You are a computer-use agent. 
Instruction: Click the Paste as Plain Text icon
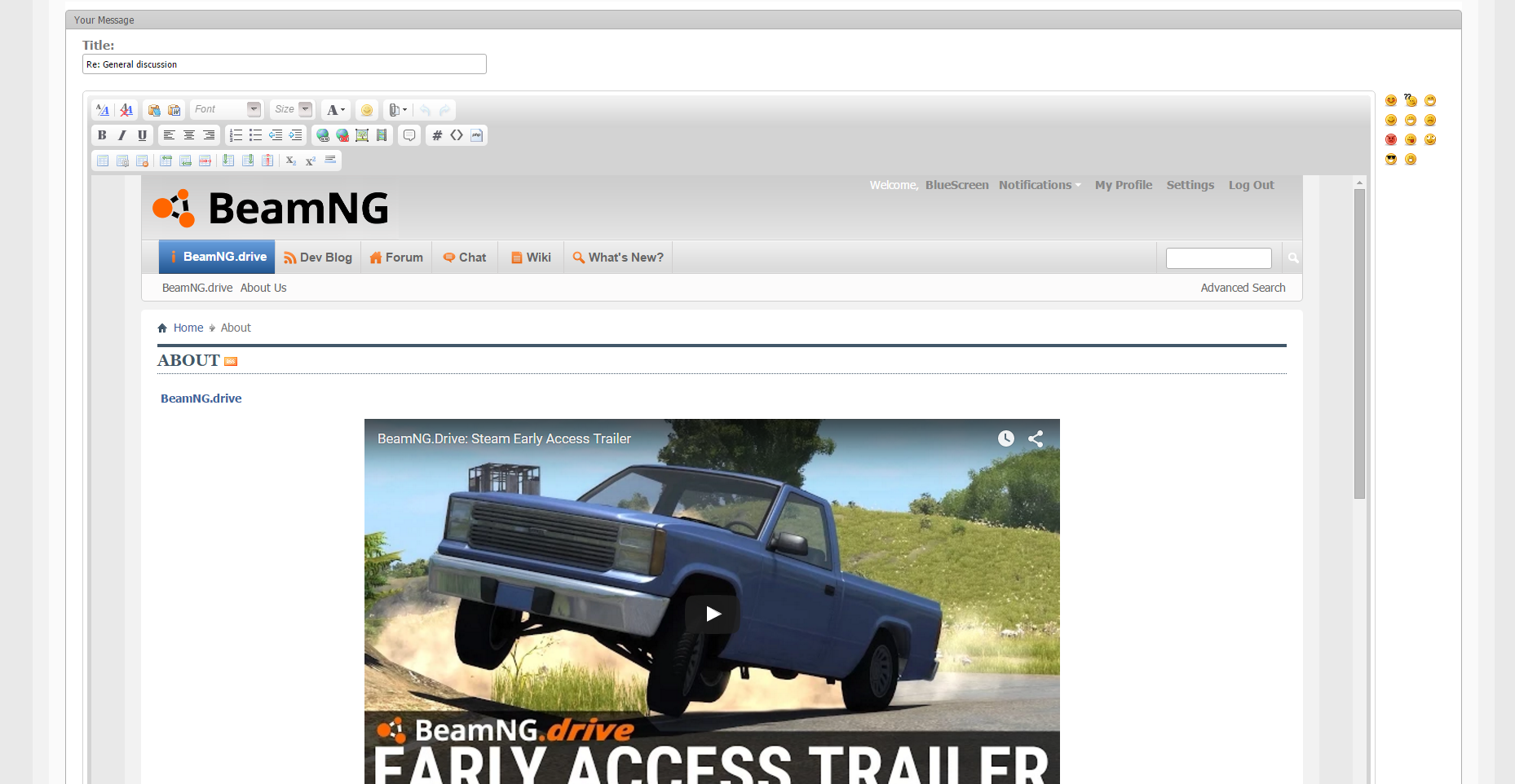pos(154,110)
